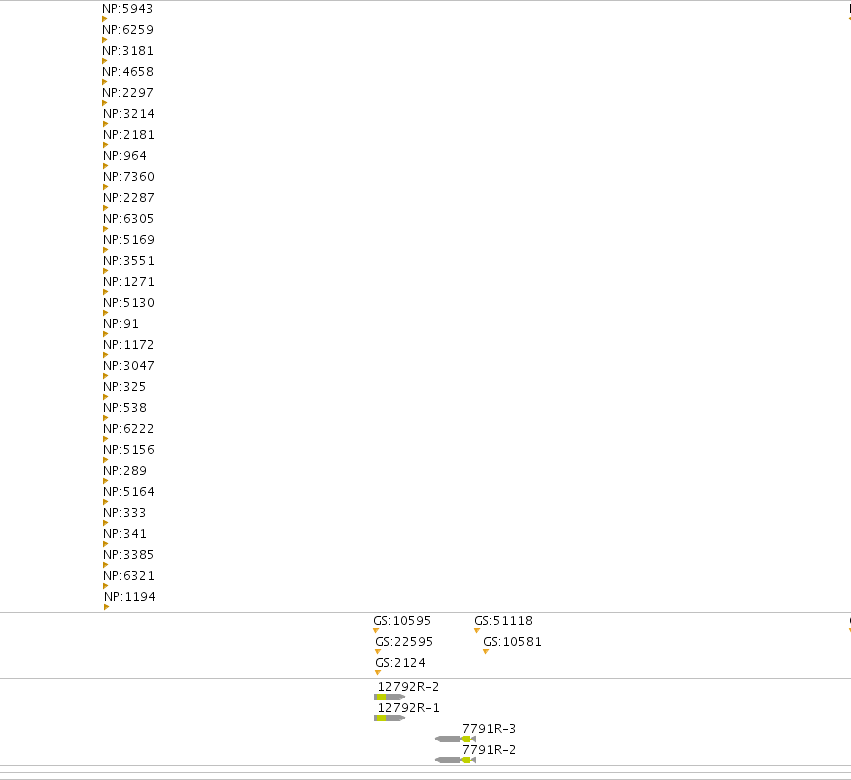
Task: Click the orange arrow marker below NP:1194
Action: coord(106,607)
